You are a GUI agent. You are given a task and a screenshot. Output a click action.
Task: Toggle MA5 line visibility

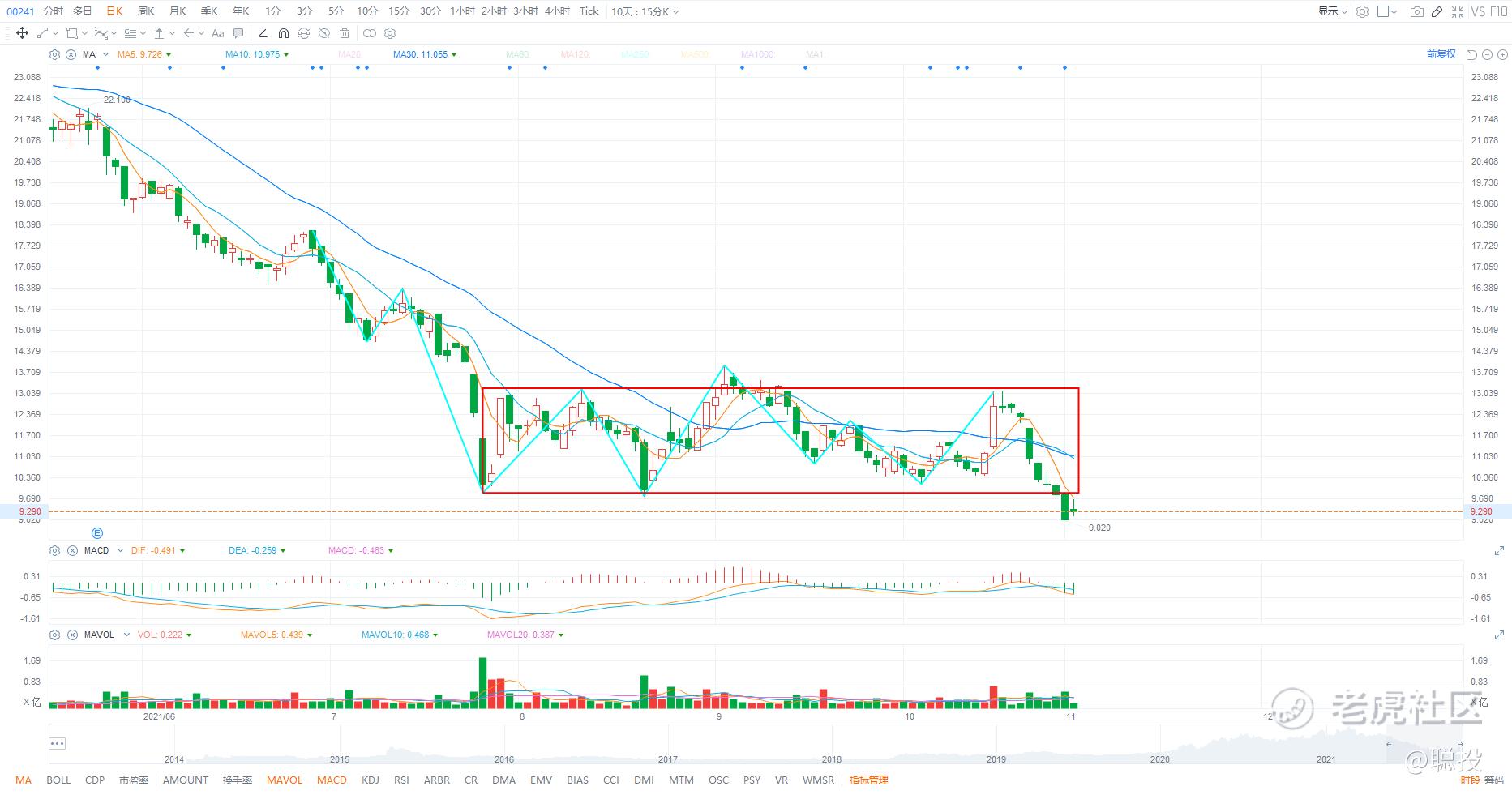[143, 54]
